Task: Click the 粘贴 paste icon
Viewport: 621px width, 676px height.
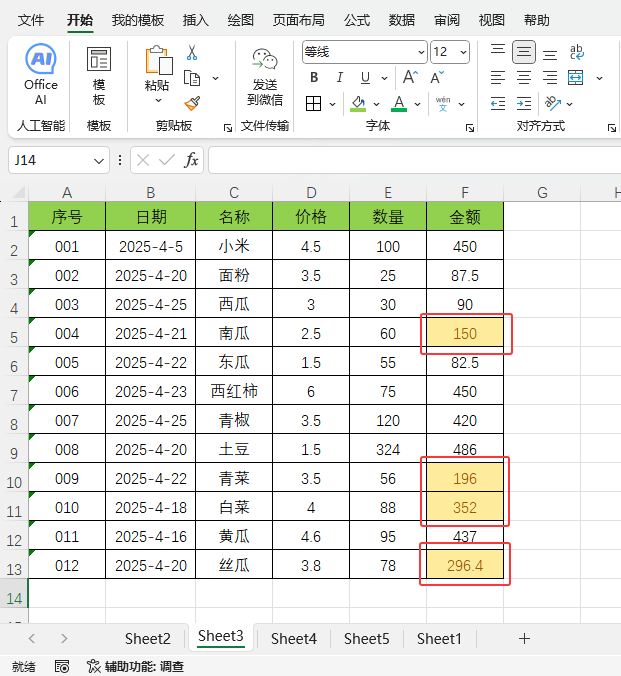Action: (x=158, y=60)
